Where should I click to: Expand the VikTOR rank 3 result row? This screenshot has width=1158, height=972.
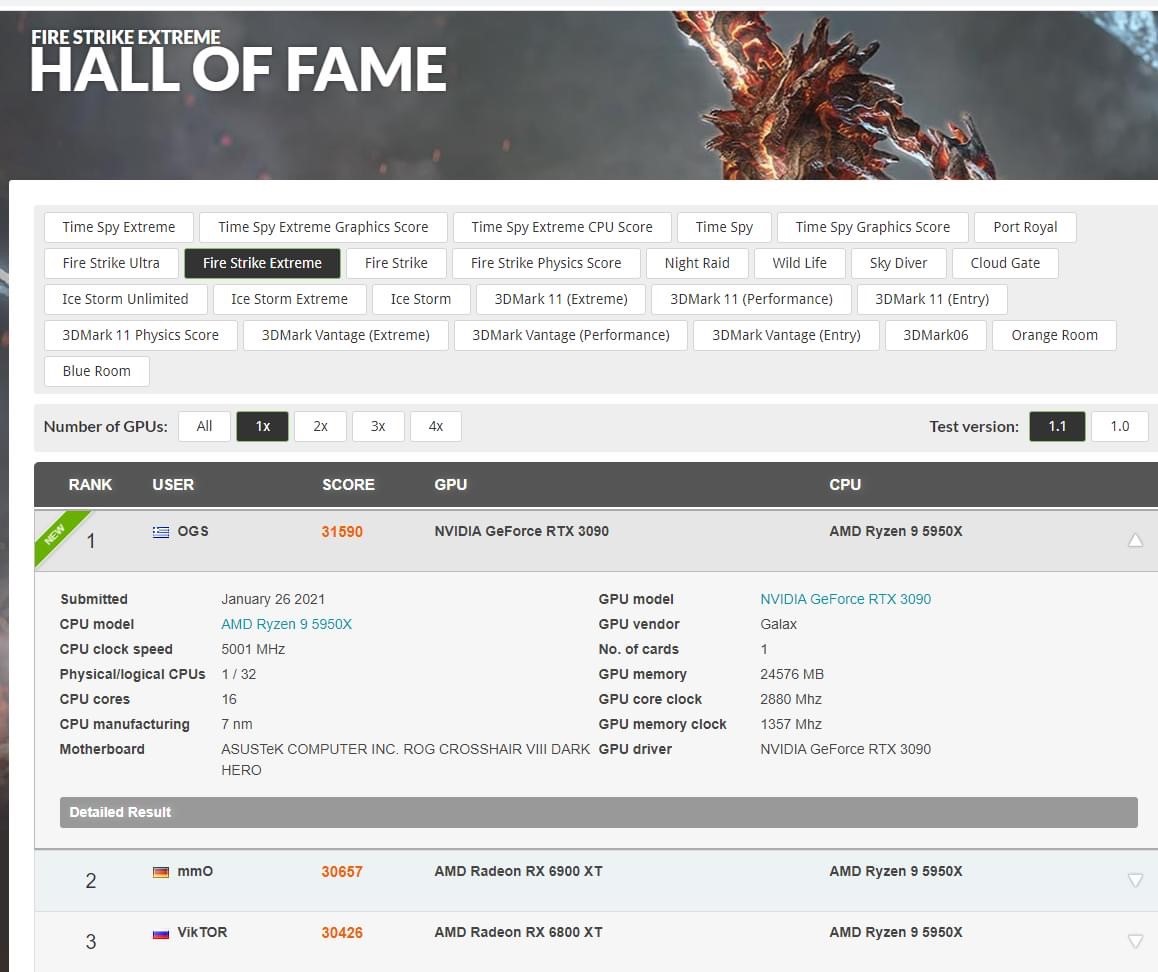1135,941
